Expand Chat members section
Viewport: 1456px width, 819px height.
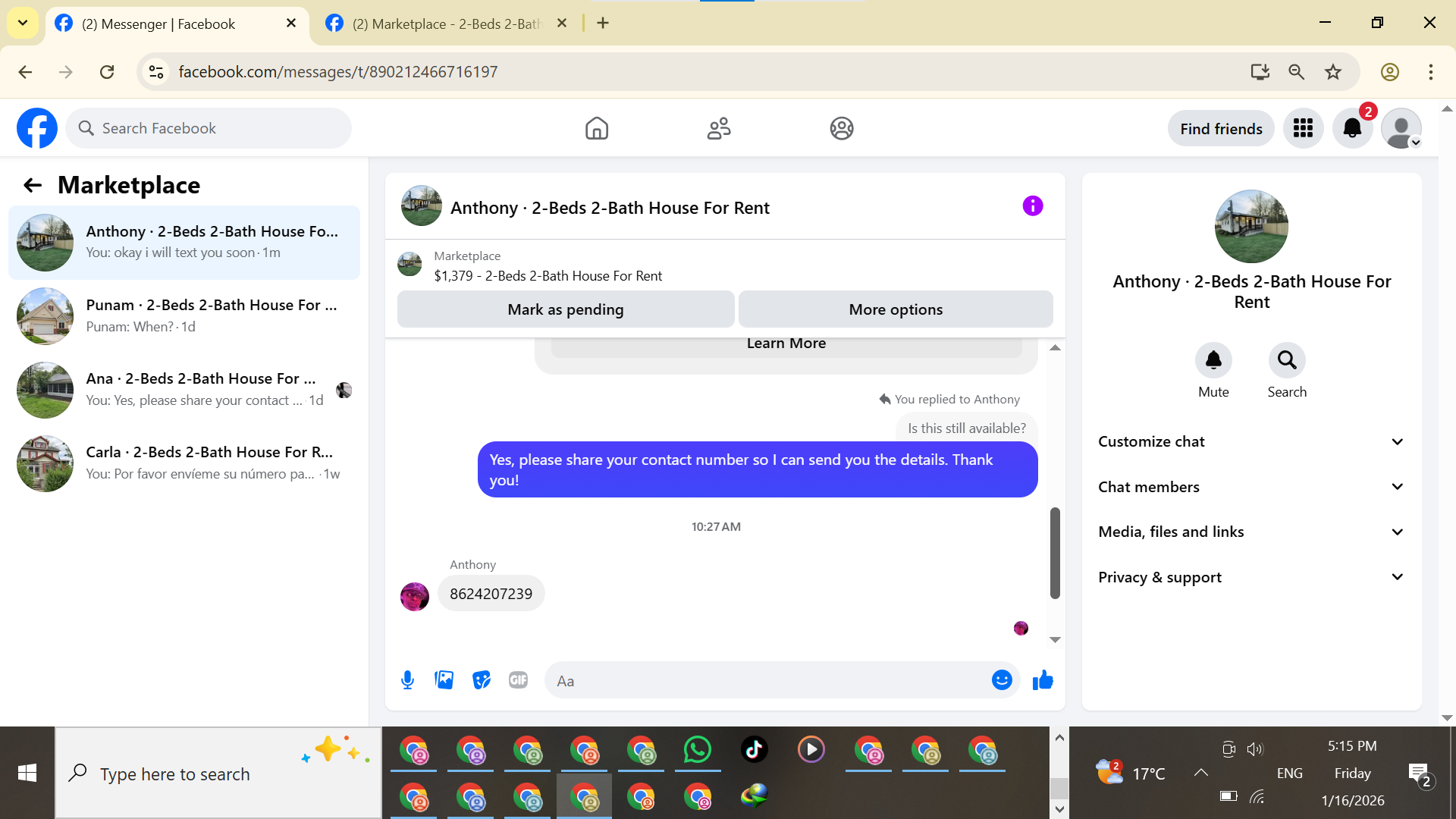(1250, 487)
